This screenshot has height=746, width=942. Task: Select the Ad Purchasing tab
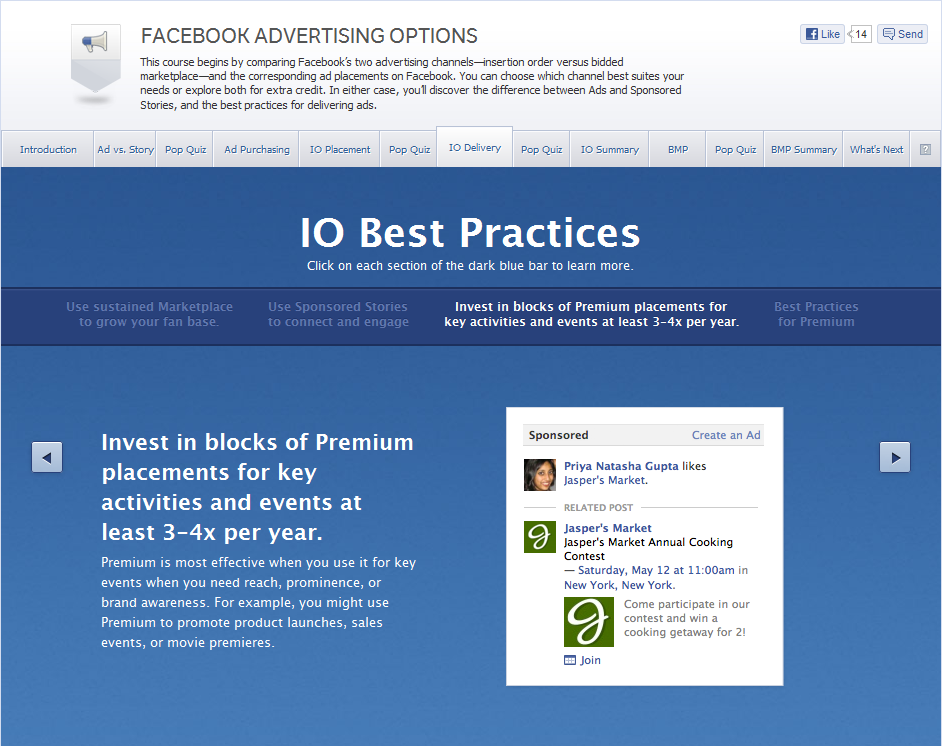point(257,150)
